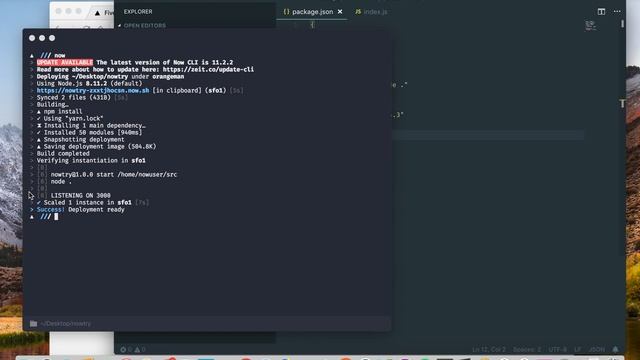Click the folder icon in terminal footer
This screenshot has height=360, width=640.
click(x=33, y=324)
